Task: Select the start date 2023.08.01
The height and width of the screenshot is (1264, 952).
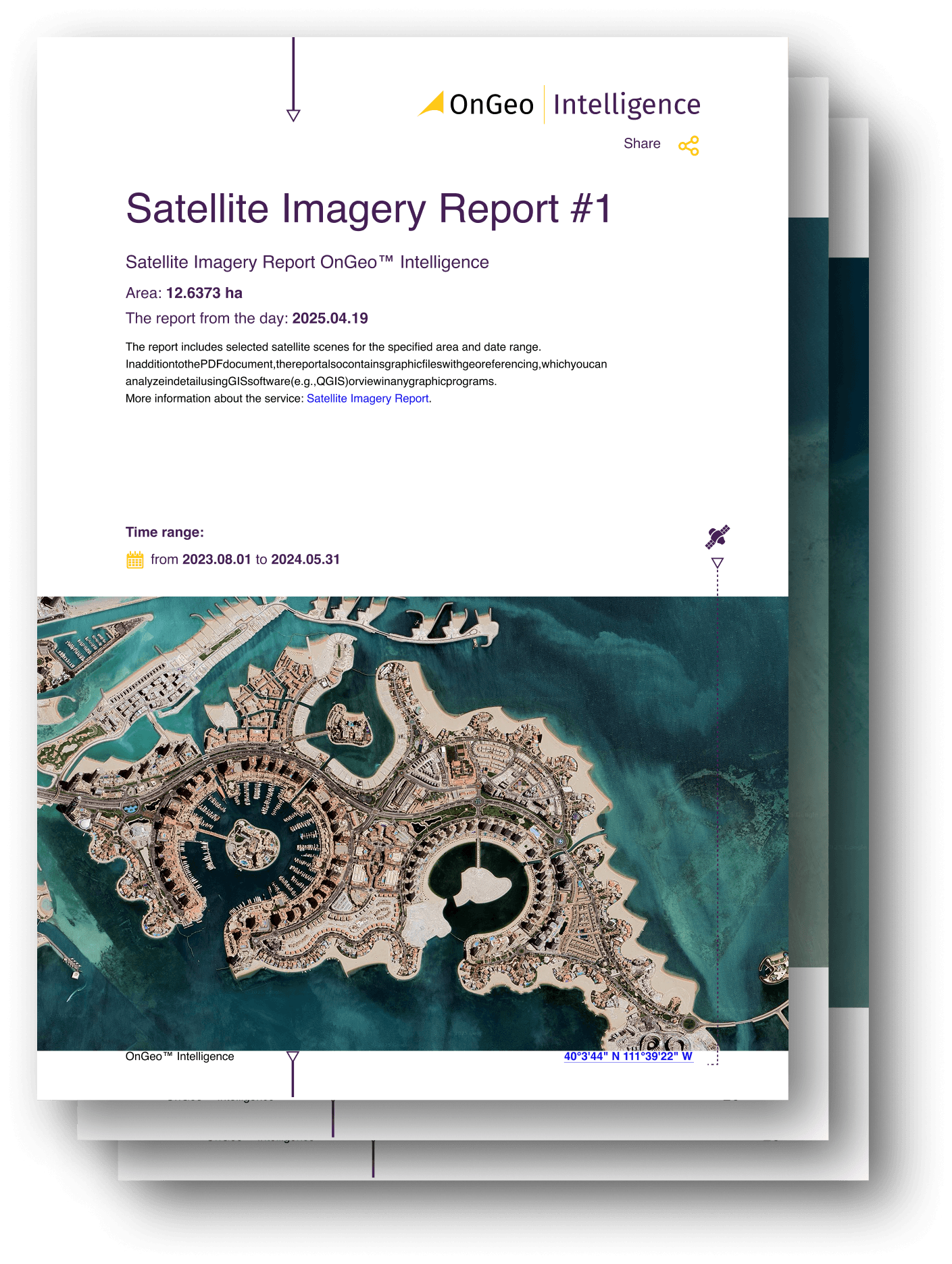Action: click(x=216, y=559)
